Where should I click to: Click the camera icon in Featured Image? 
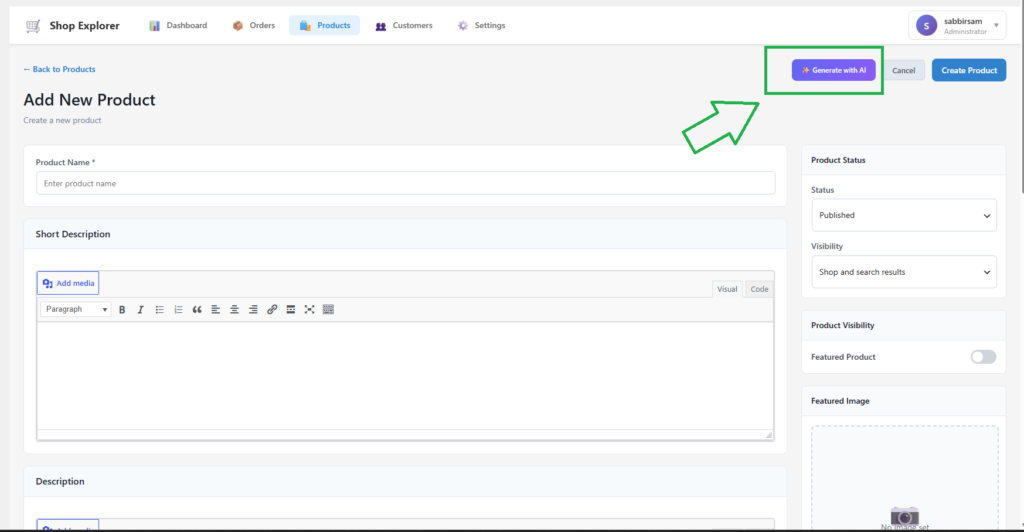click(904, 516)
